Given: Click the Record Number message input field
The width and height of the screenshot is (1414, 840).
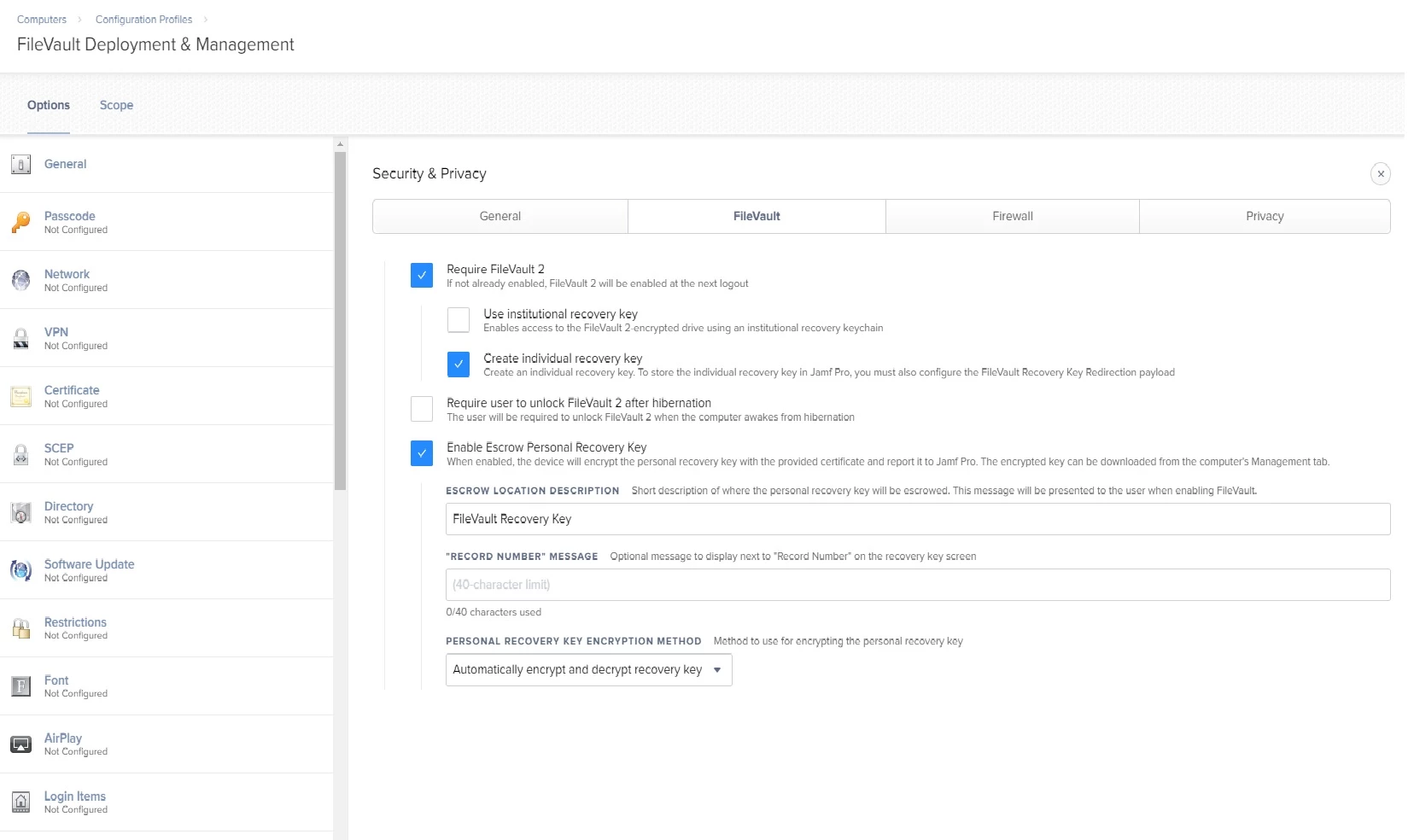Looking at the screenshot, I should [x=918, y=585].
